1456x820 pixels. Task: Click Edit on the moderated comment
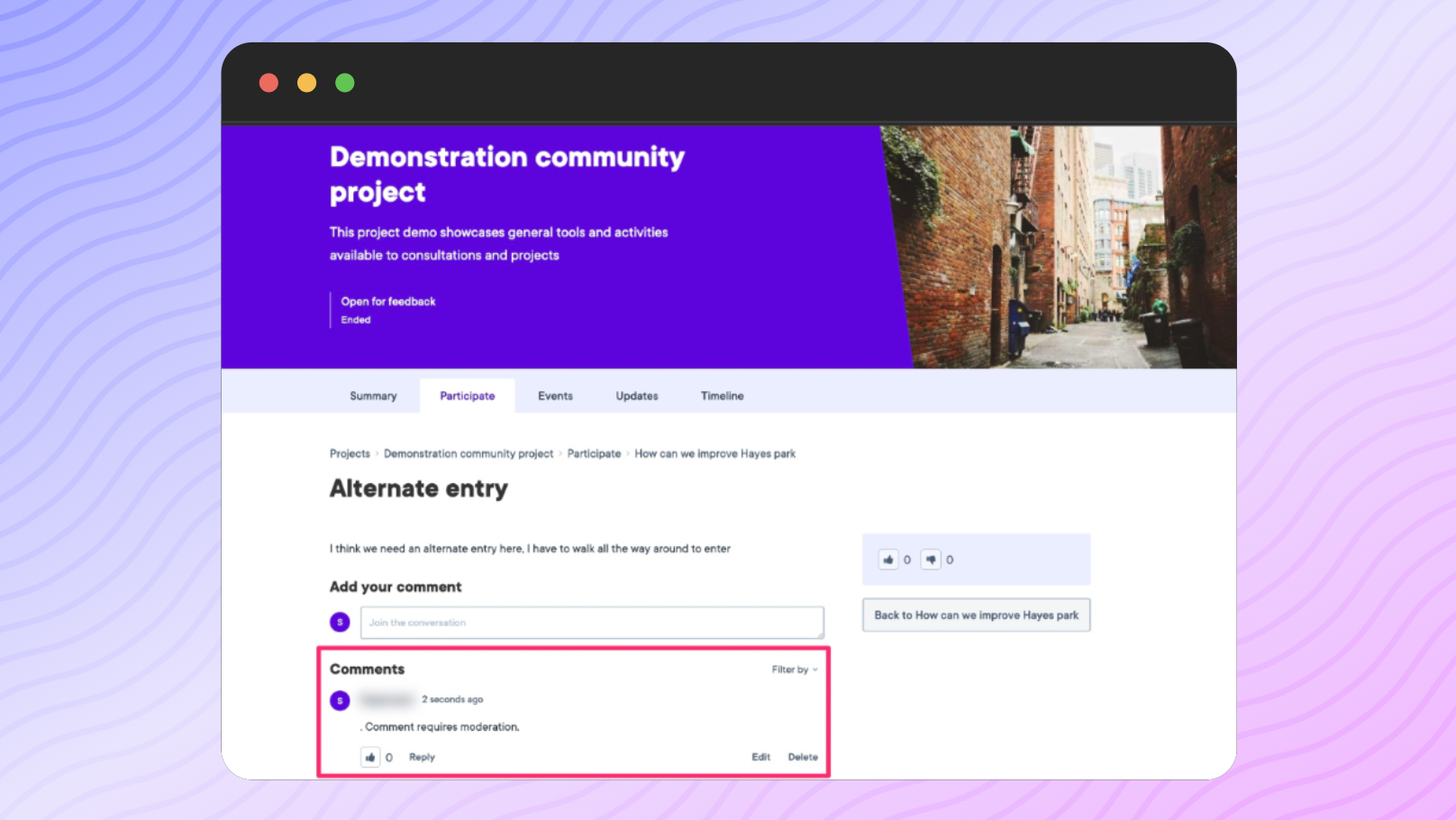[760, 757]
